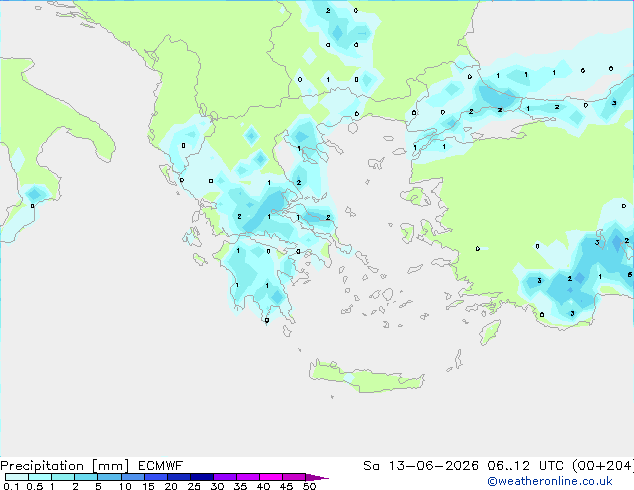This screenshot has height=490, width=634.
Task: Click the legend value label 0.5
Action: (x=35, y=486)
